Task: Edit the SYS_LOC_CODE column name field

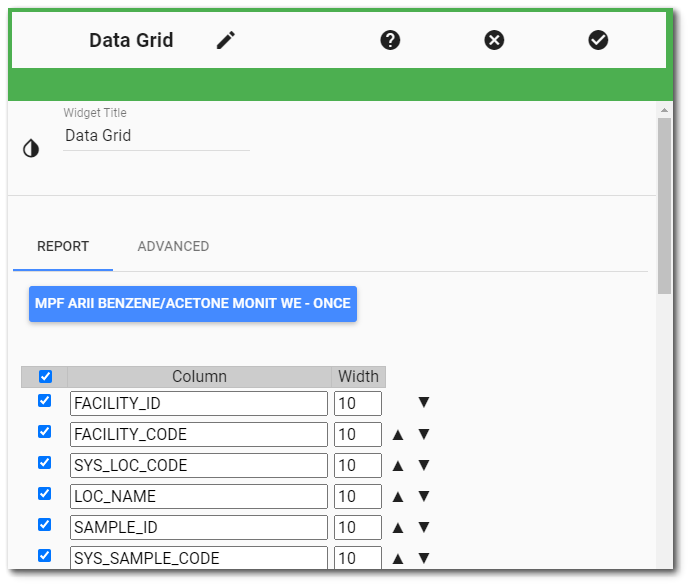Action: [199, 465]
